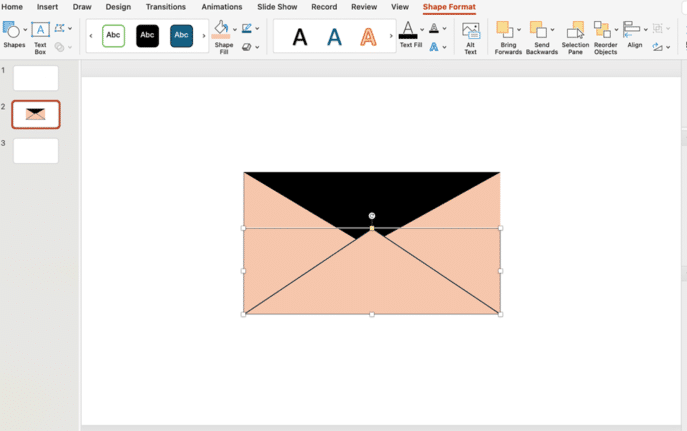Click the Alt Text icon
Screen dimensions: 687x431
pos(470,31)
